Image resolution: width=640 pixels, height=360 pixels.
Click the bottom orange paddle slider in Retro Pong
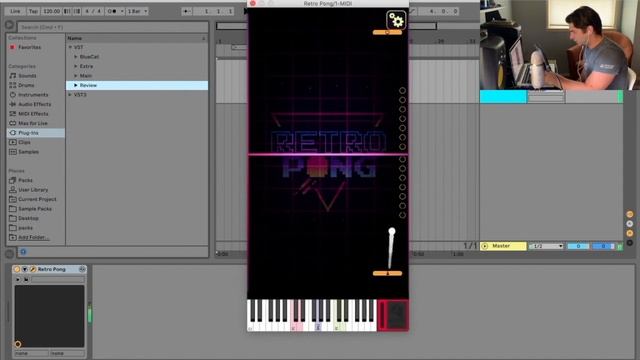pos(387,273)
